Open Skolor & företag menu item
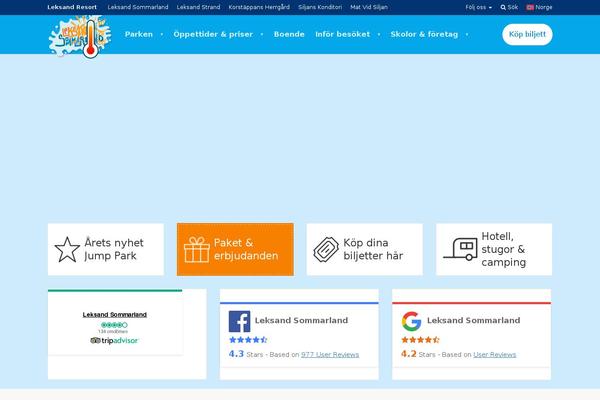Viewport: 600px width, 400px height. (424, 34)
